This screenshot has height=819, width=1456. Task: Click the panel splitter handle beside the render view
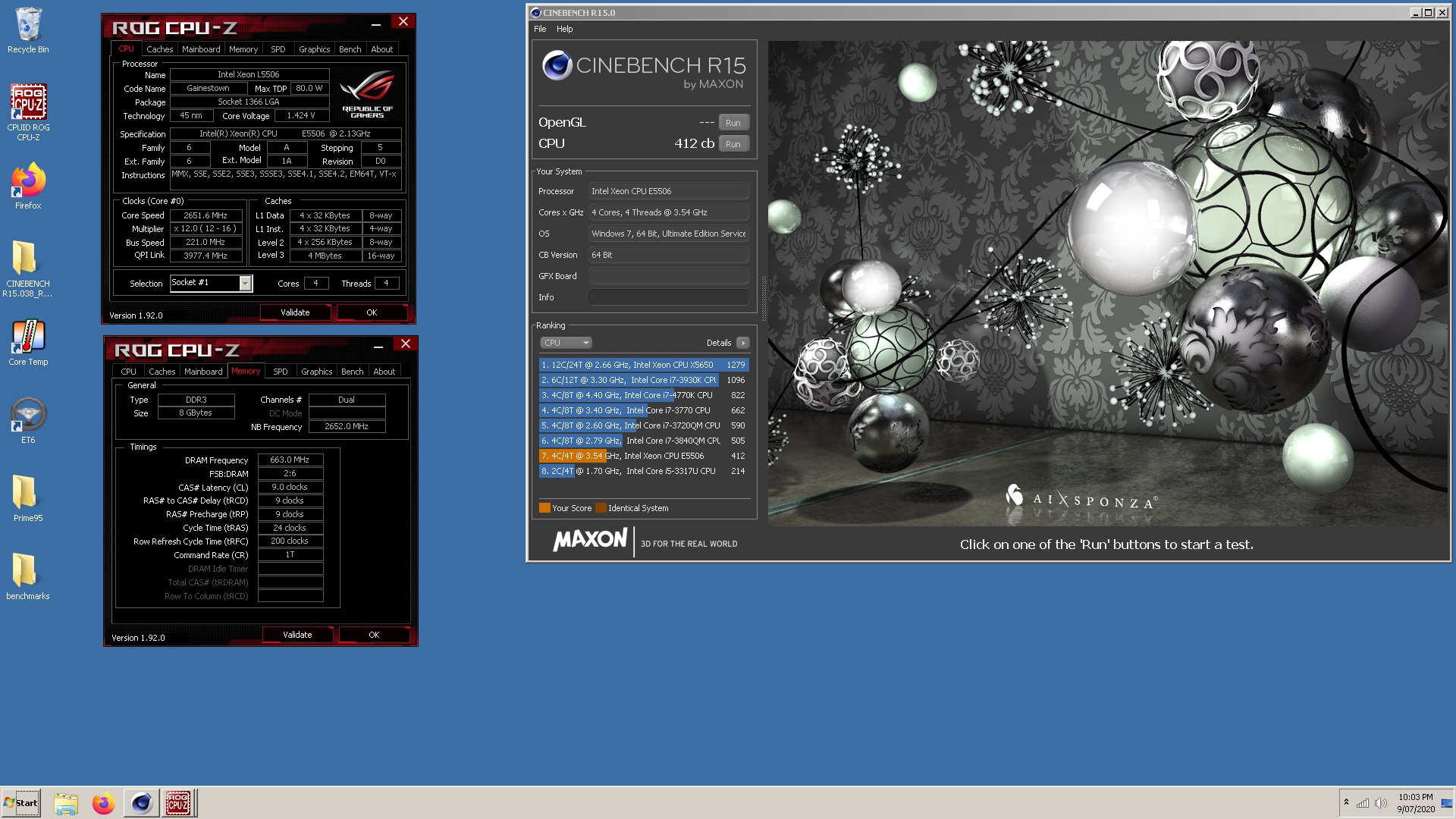[x=763, y=297]
